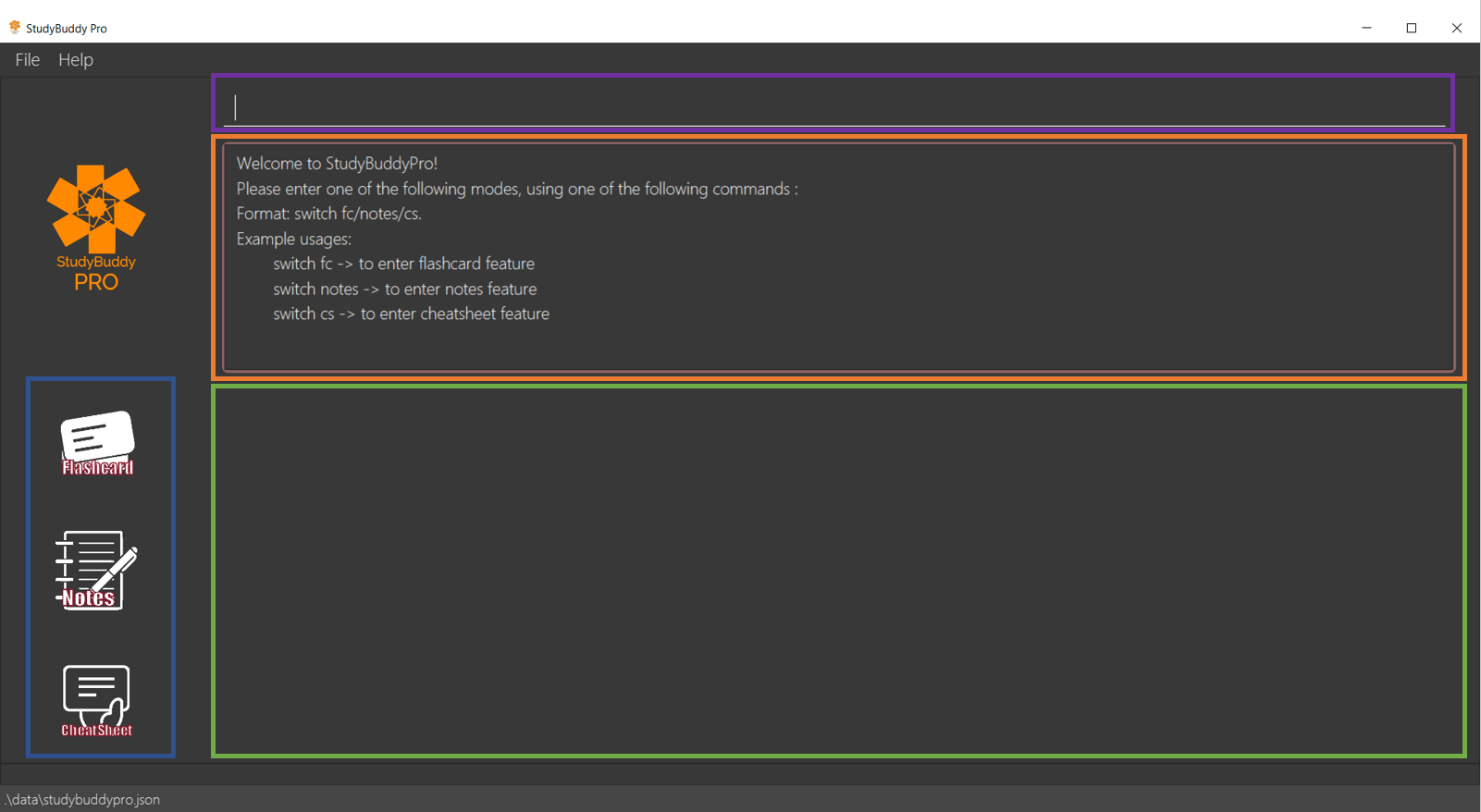1481x812 pixels.
Task: Click the StudyBuddy PRO logo
Action: [96, 228]
